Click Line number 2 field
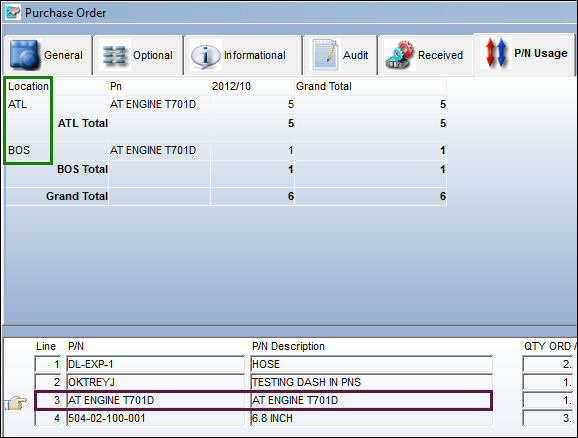This screenshot has width=578, height=438. [x=47, y=382]
